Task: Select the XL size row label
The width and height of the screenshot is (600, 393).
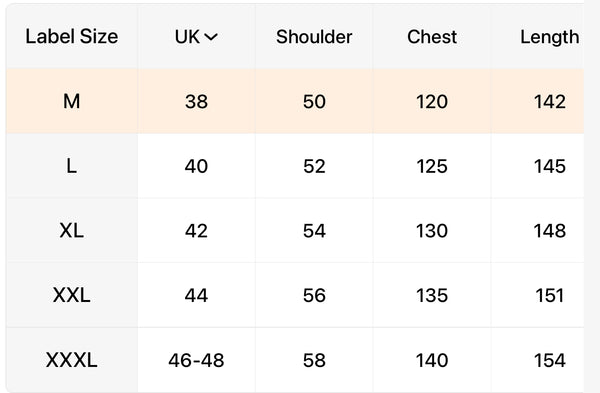Action: click(72, 231)
